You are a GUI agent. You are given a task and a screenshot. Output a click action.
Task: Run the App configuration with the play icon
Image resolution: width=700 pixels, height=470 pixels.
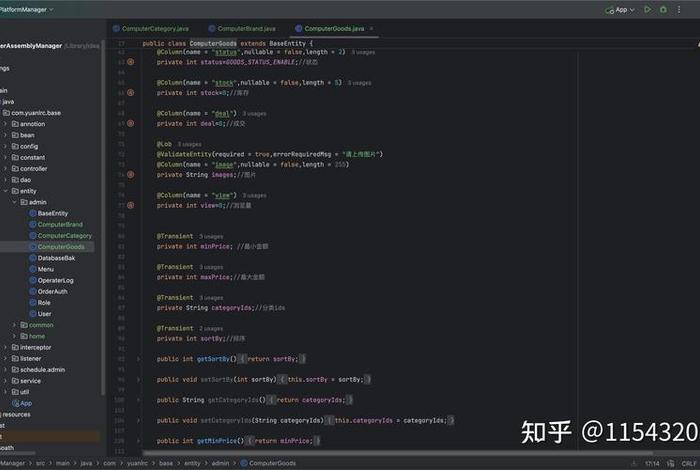(647, 9)
